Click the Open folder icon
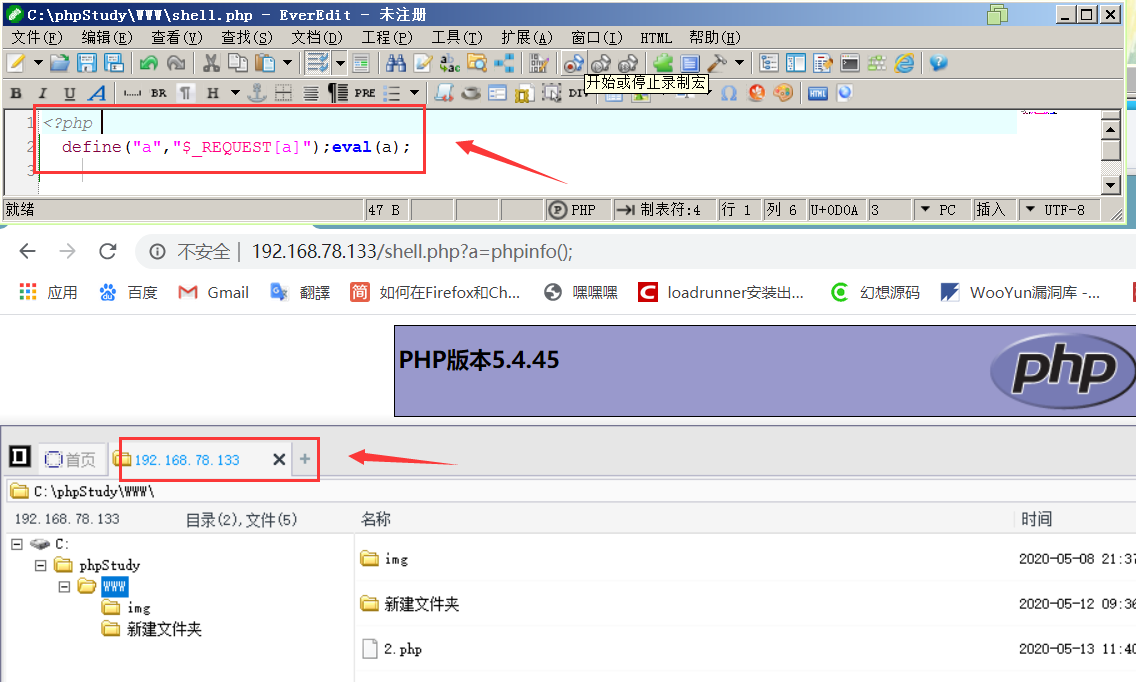The width and height of the screenshot is (1136, 682). click(59, 64)
